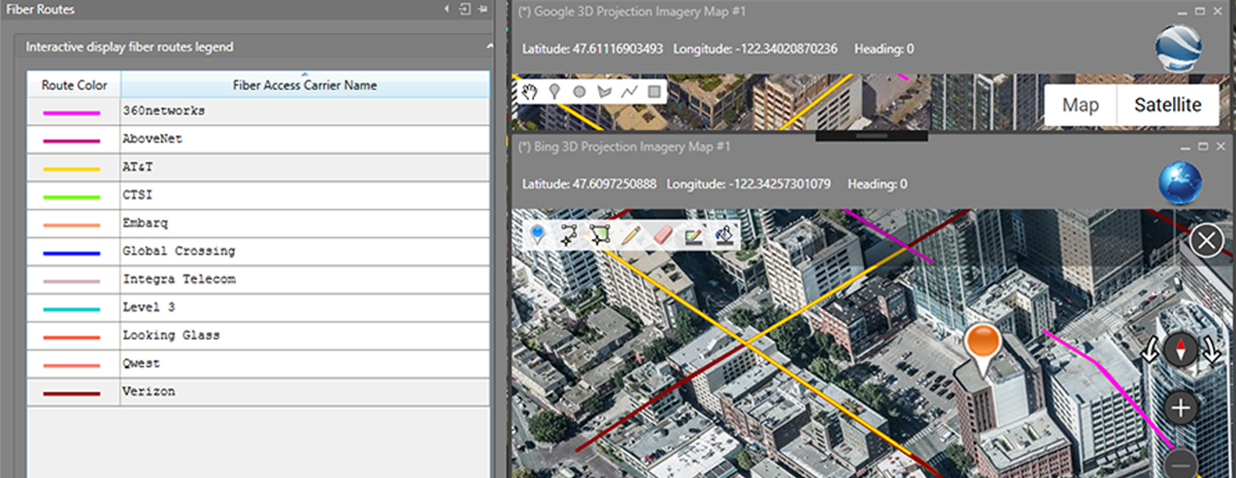Collapse the interactive fiber routes legend section
1236x478 pixels.
tap(489, 47)
